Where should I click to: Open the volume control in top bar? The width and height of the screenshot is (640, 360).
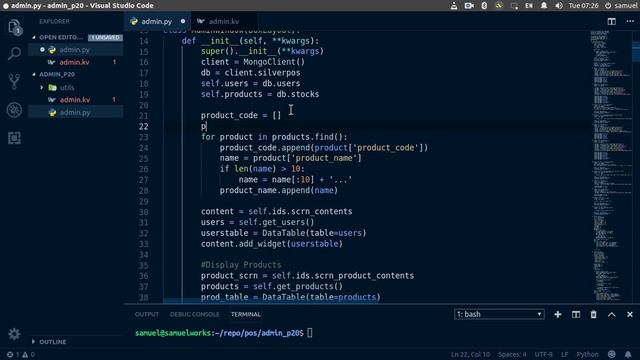(559, 6)
